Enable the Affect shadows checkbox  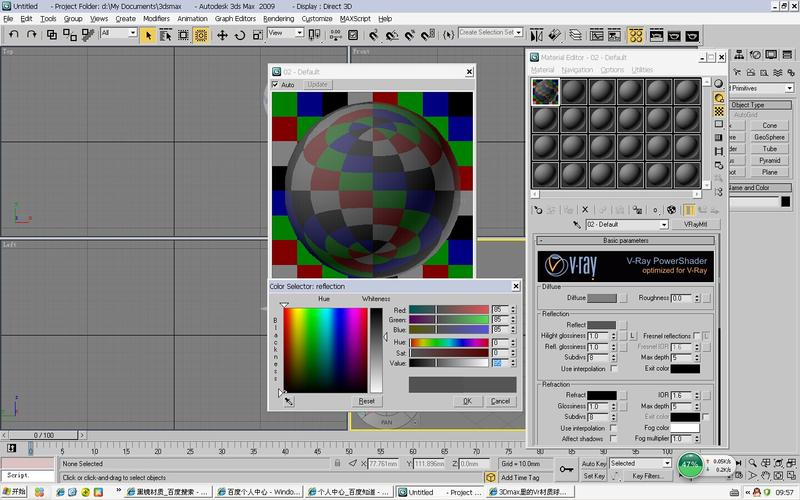tap(614, 439)
